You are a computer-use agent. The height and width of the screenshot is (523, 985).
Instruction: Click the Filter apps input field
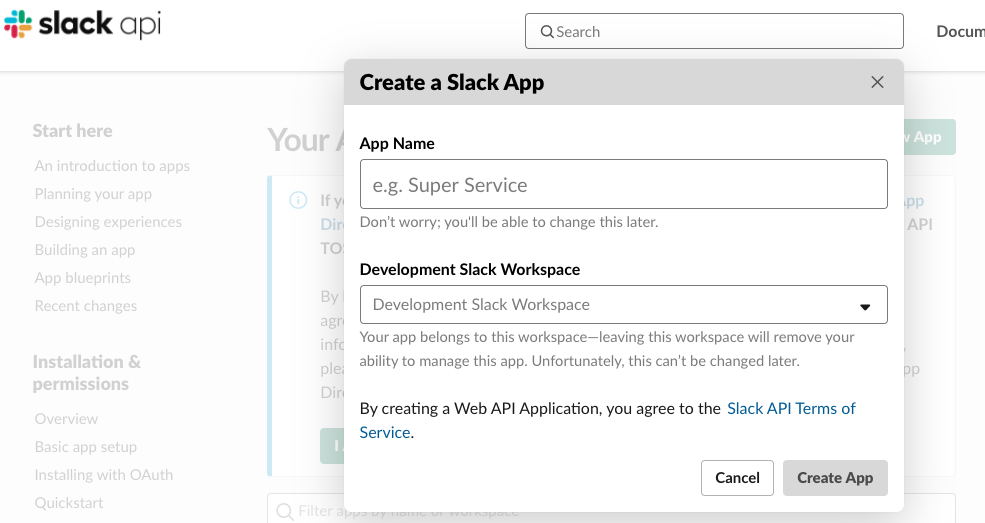(611, 510)
